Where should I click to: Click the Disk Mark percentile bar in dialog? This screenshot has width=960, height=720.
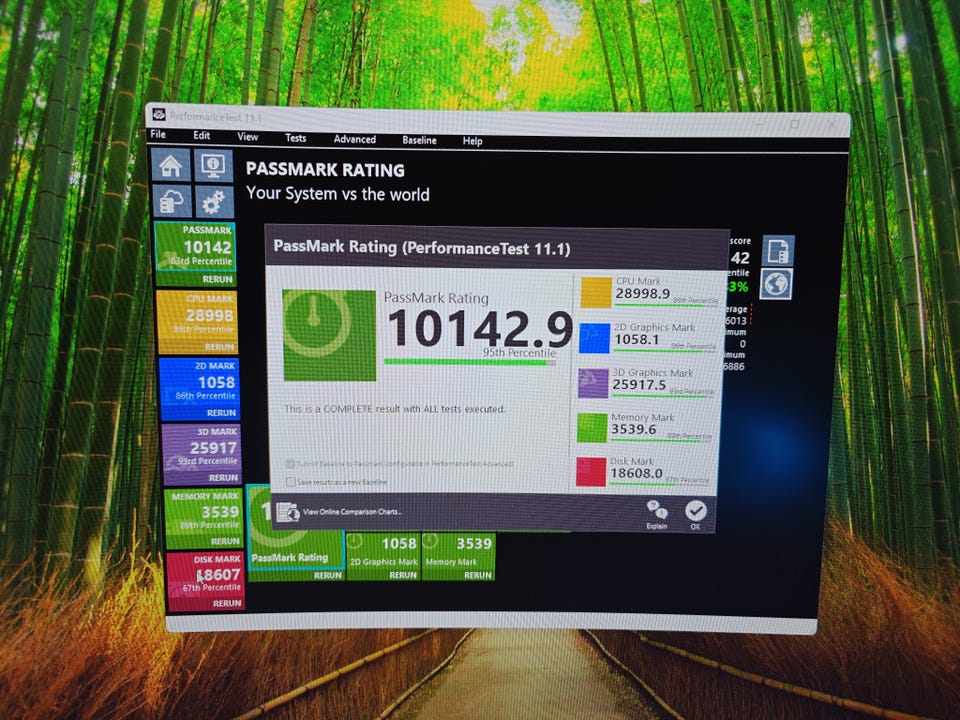click(x=659, y=484)
